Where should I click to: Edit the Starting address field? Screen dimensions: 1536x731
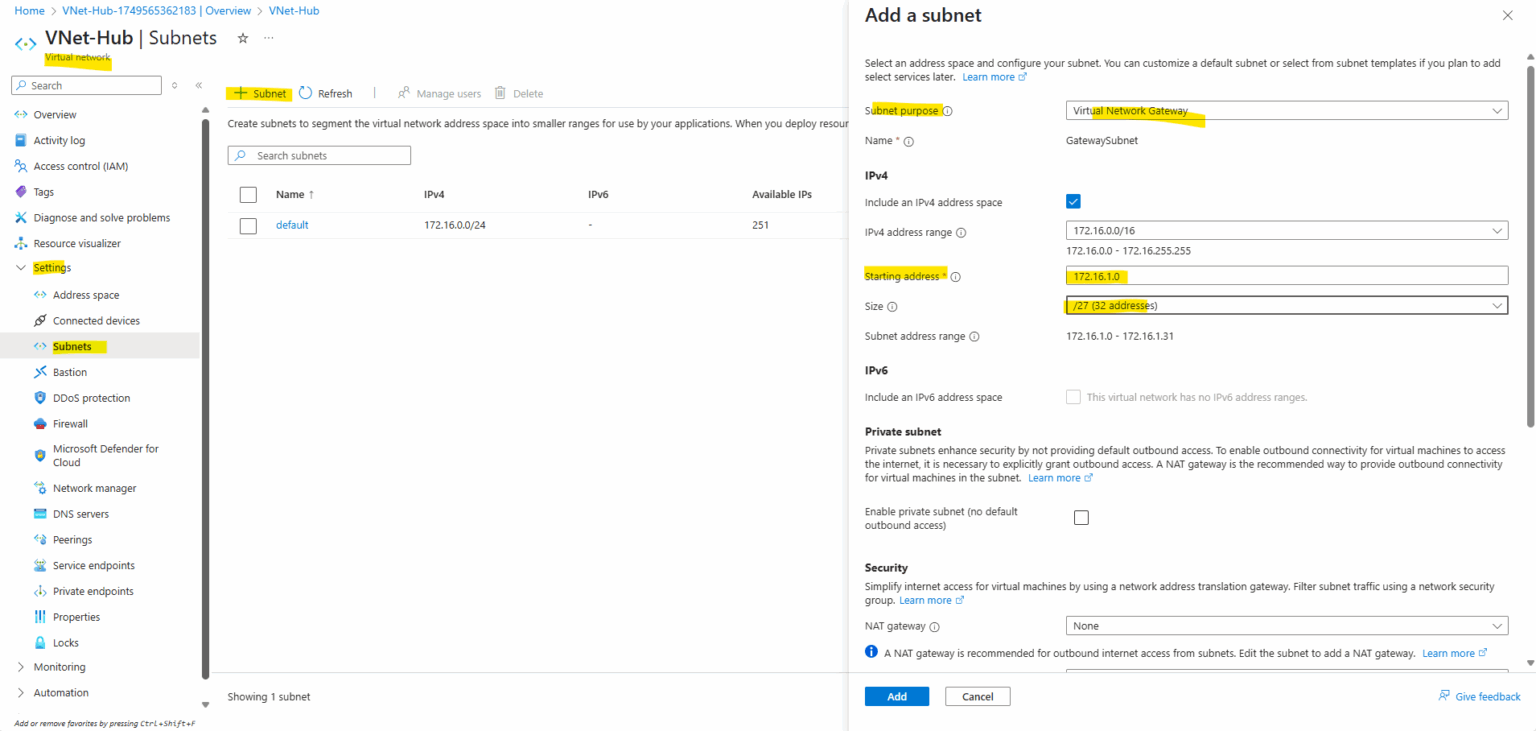pos(1286,275)
